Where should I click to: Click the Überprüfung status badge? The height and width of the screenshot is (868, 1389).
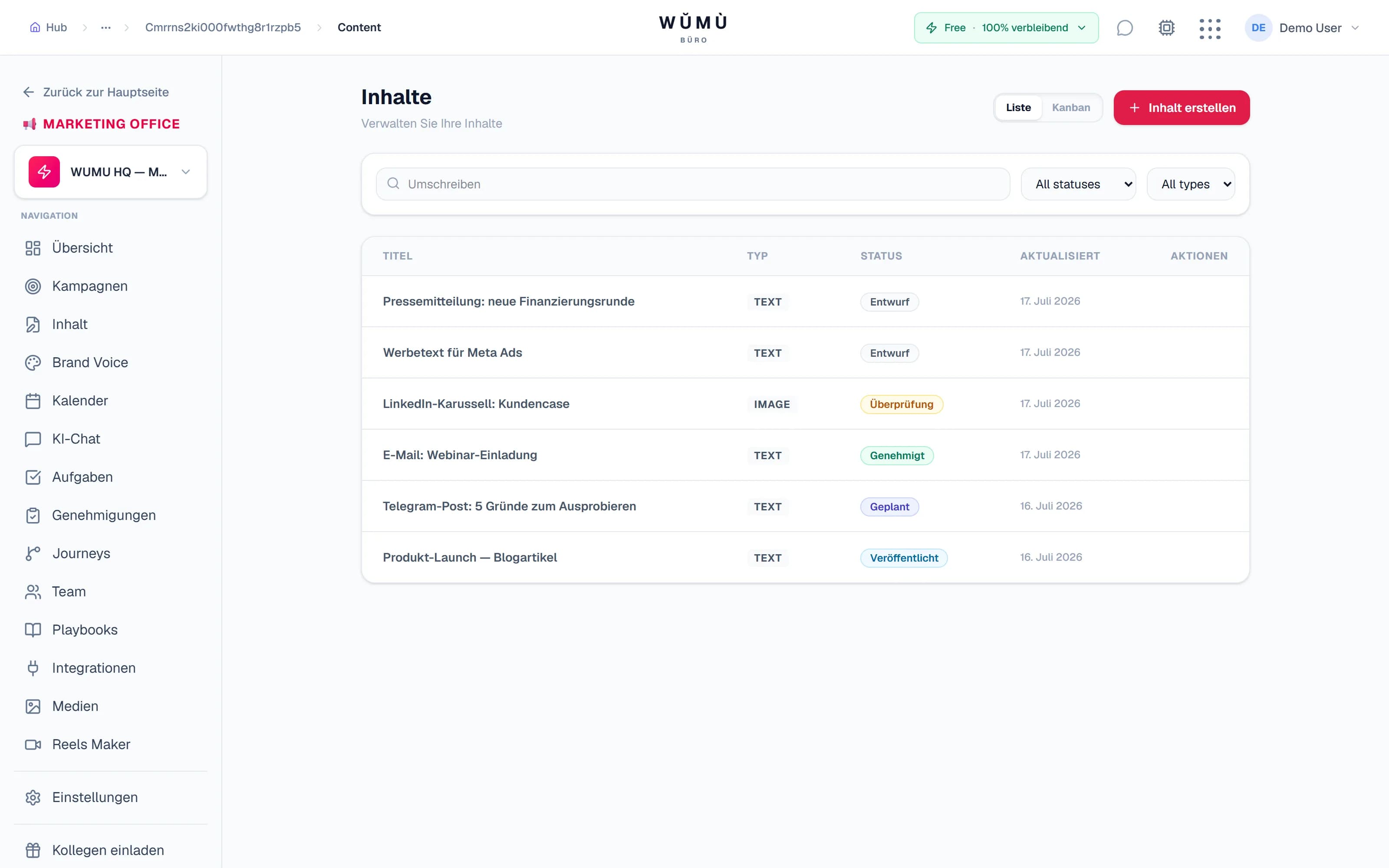pyautogui.click(x=901, y=404)
